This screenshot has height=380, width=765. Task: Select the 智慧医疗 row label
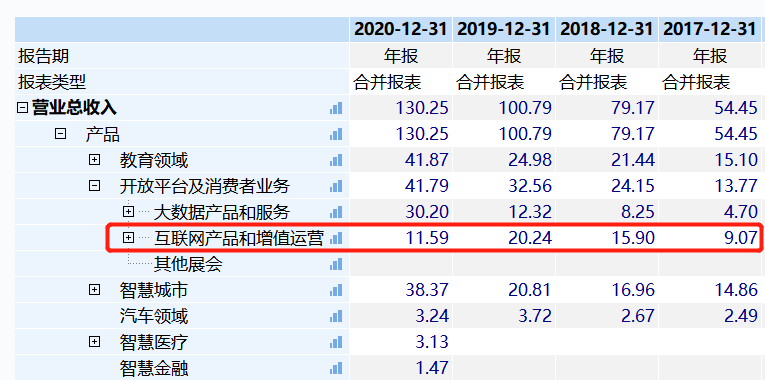[x=154, y=342]
